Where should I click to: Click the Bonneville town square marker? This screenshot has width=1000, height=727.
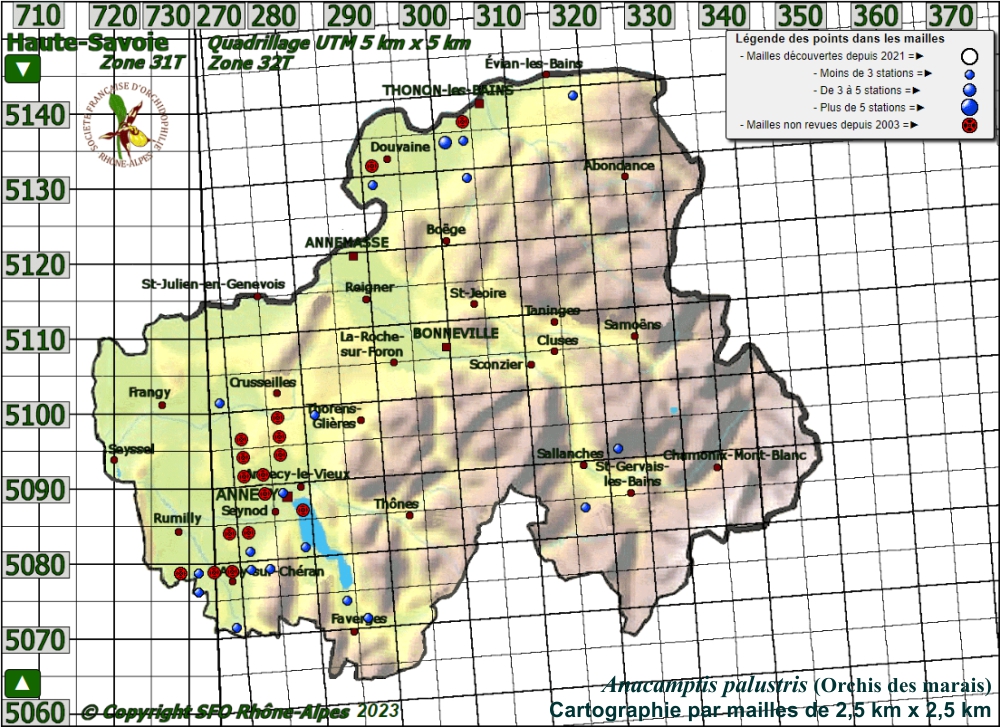point(446,347)
